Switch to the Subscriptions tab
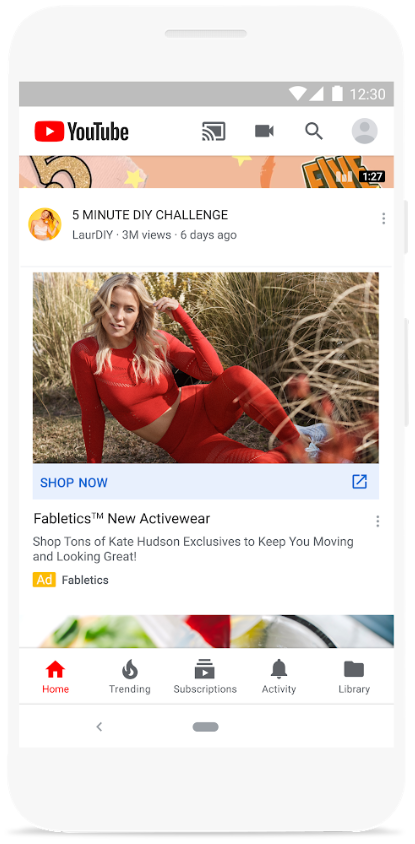415x844 pixels. [x=205, y=676]
